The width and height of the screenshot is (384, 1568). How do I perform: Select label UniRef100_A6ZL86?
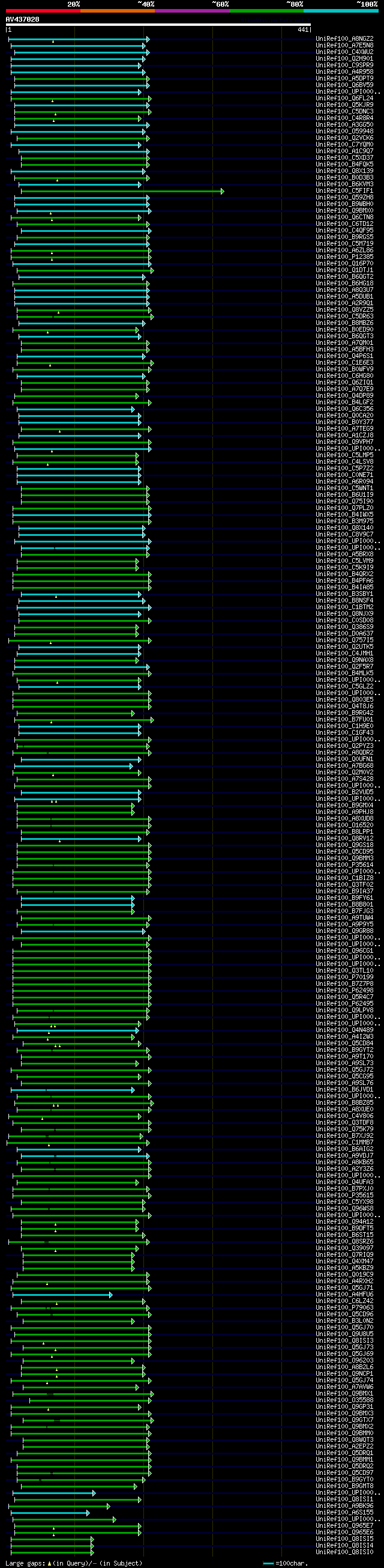(x=344, y=251)
